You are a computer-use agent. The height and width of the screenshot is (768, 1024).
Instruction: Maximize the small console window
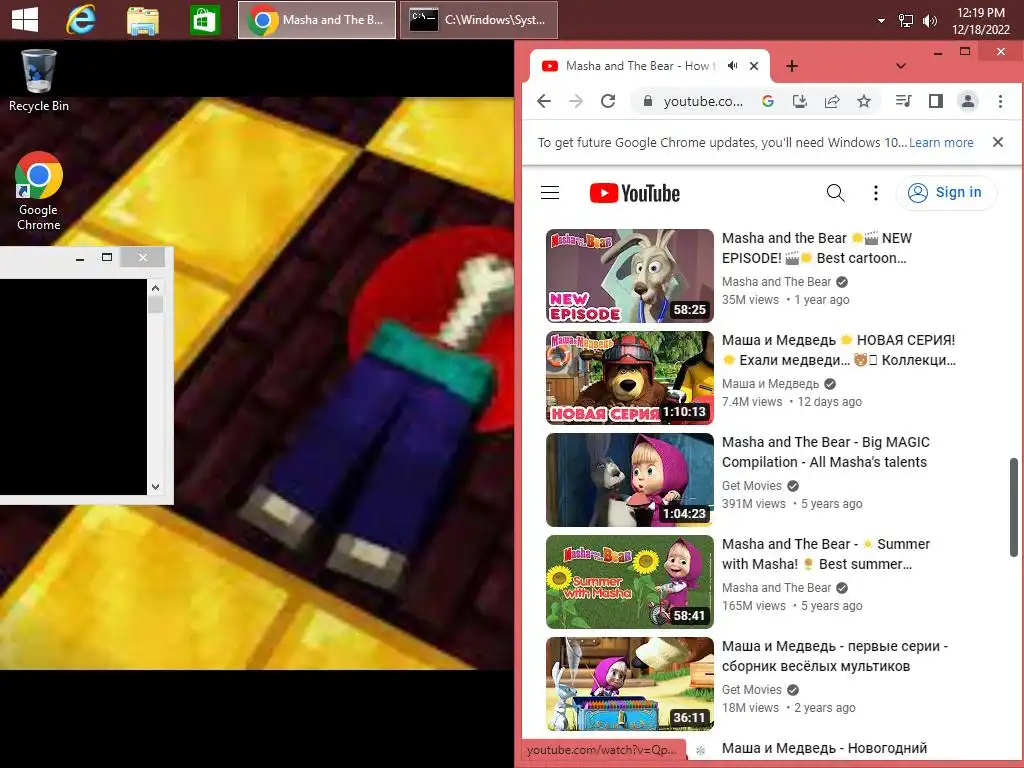click(107, 257)
